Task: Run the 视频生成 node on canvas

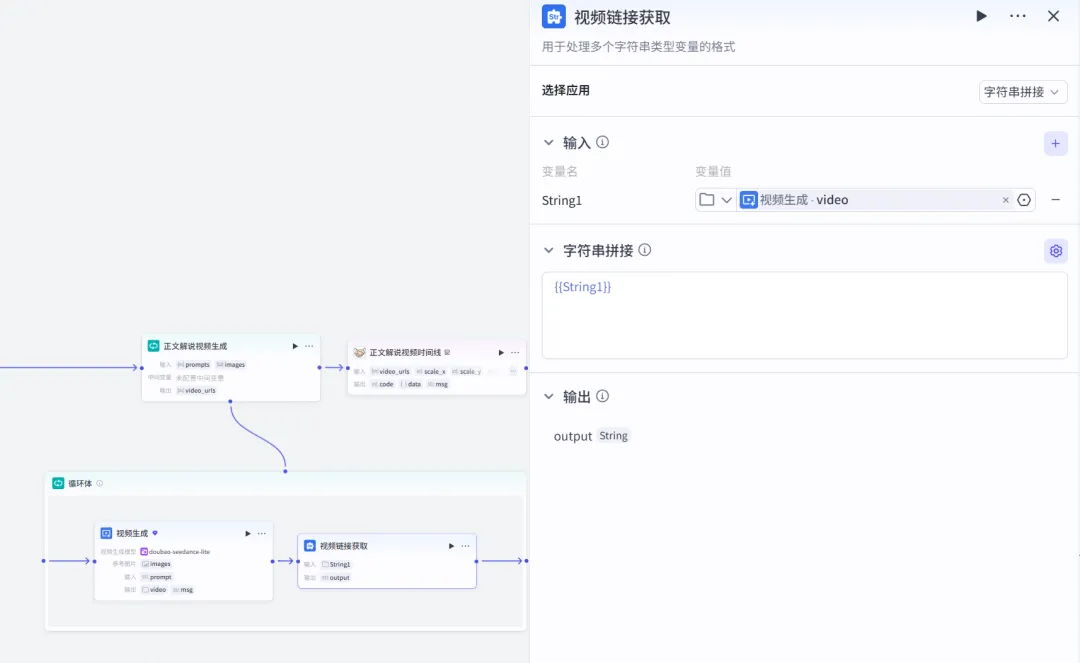Action: (248, 534)
